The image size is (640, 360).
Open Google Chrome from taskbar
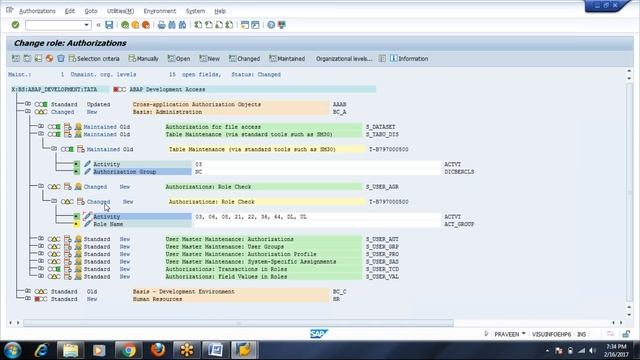click(128, 350)
